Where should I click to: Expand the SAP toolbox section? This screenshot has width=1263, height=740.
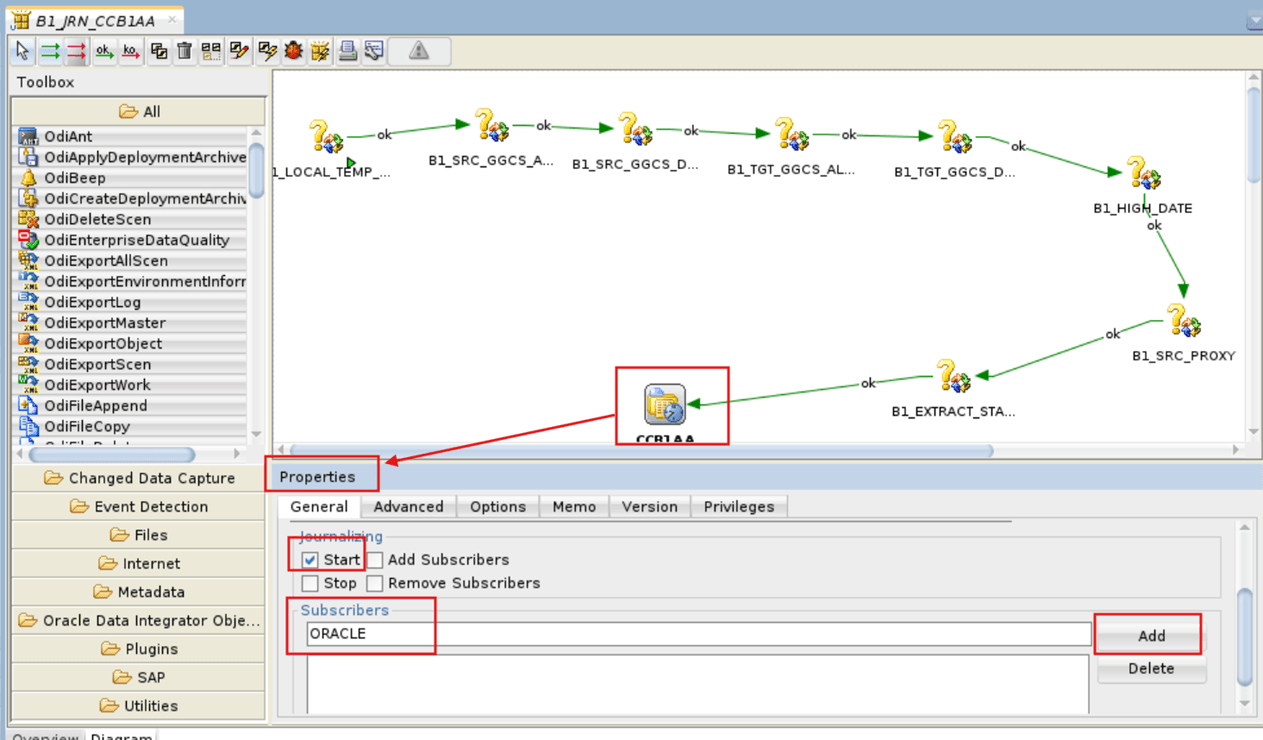[138, 677]
